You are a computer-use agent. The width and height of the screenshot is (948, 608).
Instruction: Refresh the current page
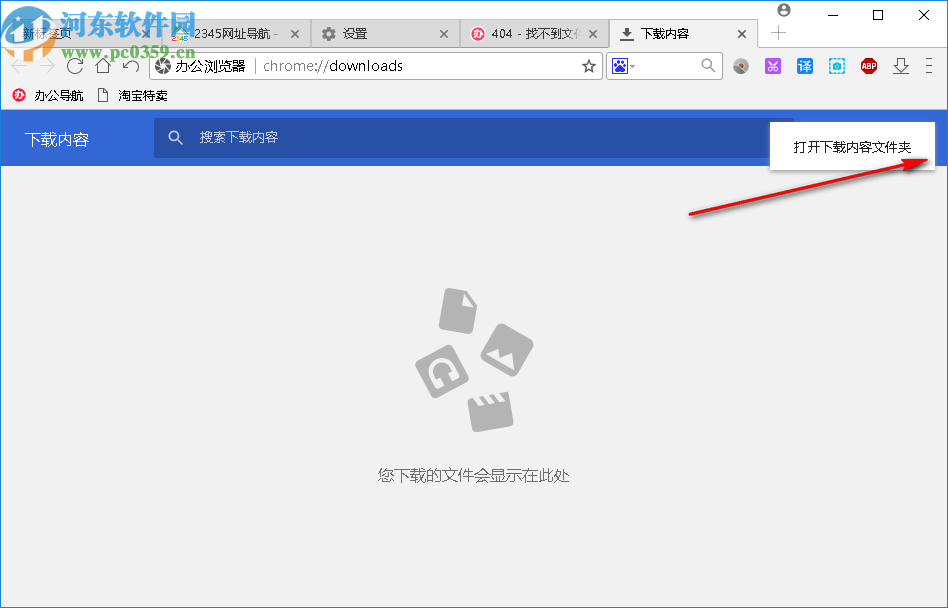75,66
